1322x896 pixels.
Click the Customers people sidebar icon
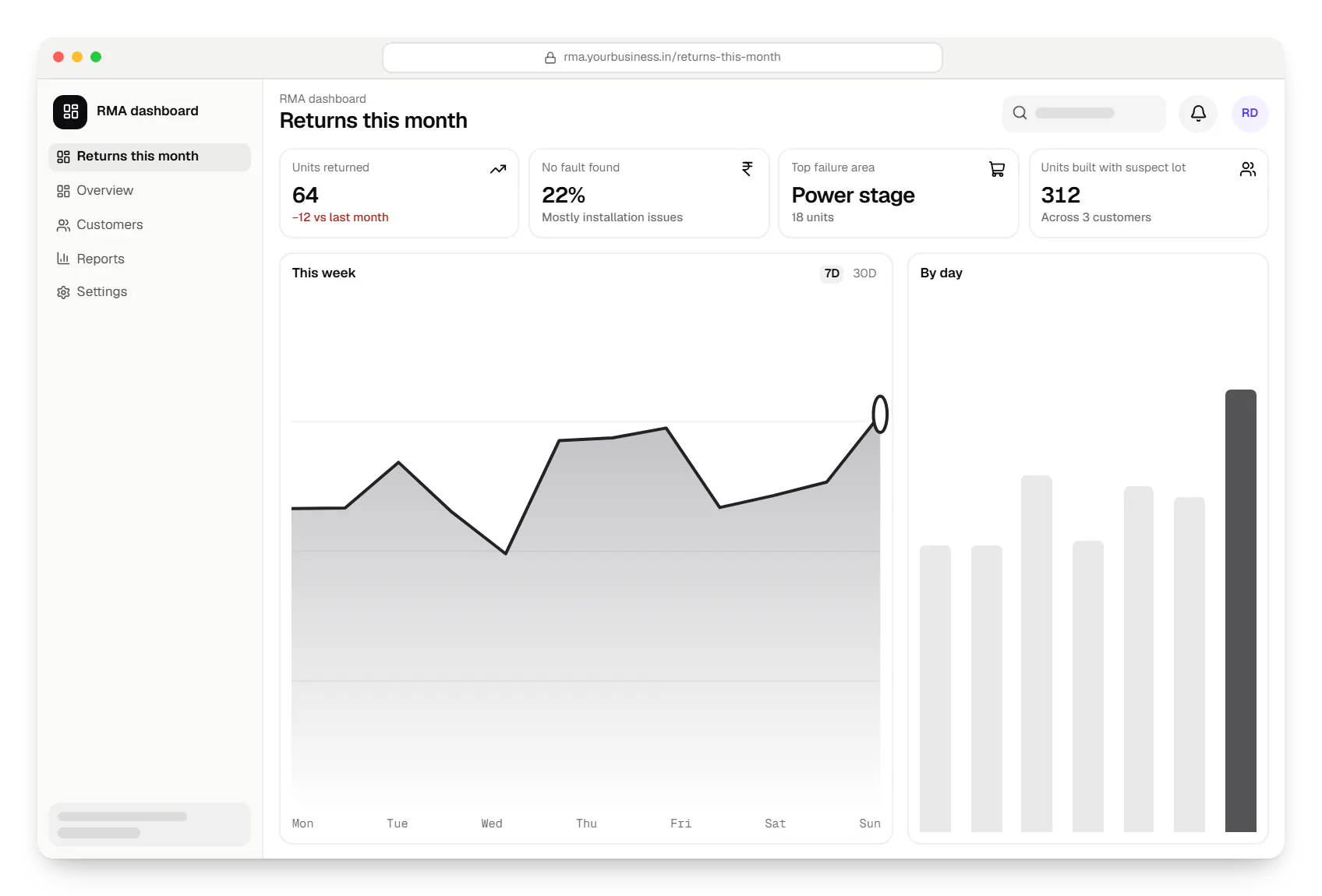[63, 225]
